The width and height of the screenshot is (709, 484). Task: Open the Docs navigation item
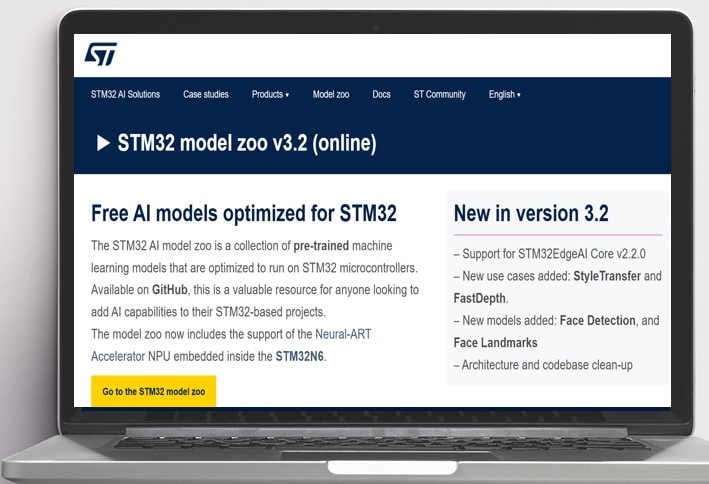tap(381, 95)
